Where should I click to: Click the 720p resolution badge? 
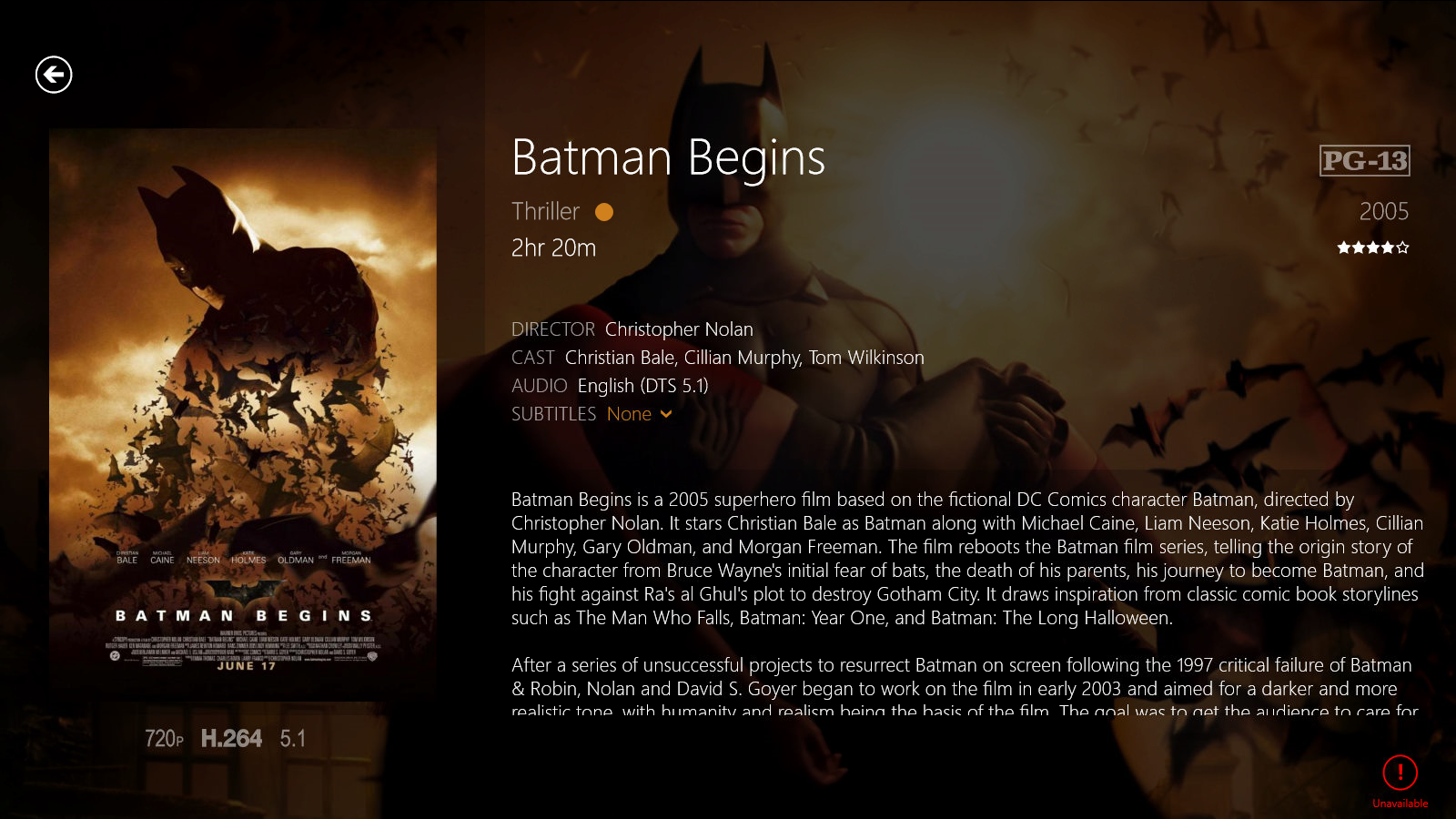tap(164, 738)
